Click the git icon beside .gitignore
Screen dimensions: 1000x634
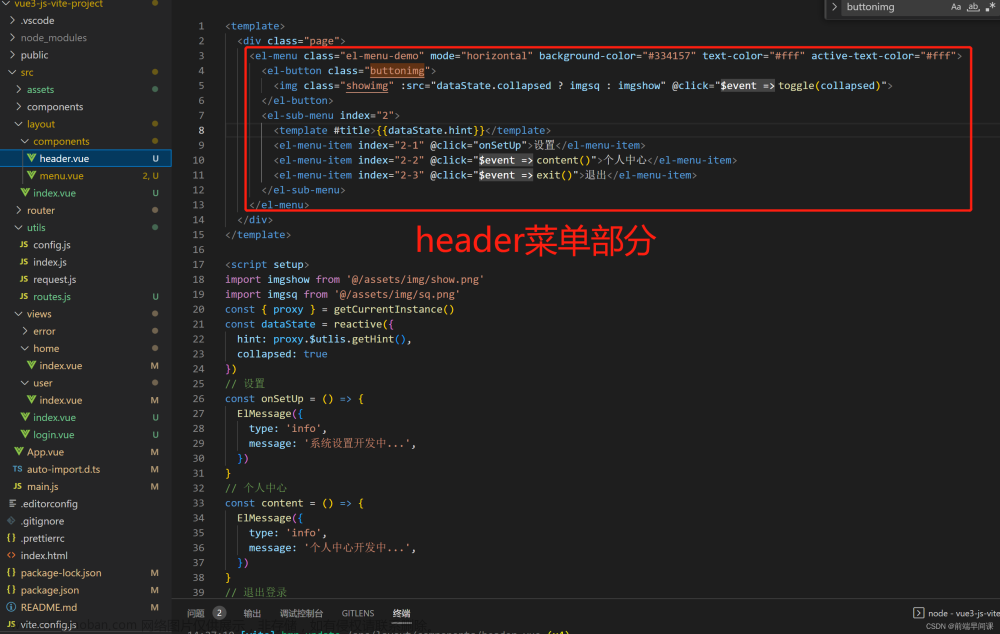(x=11, y=520)
